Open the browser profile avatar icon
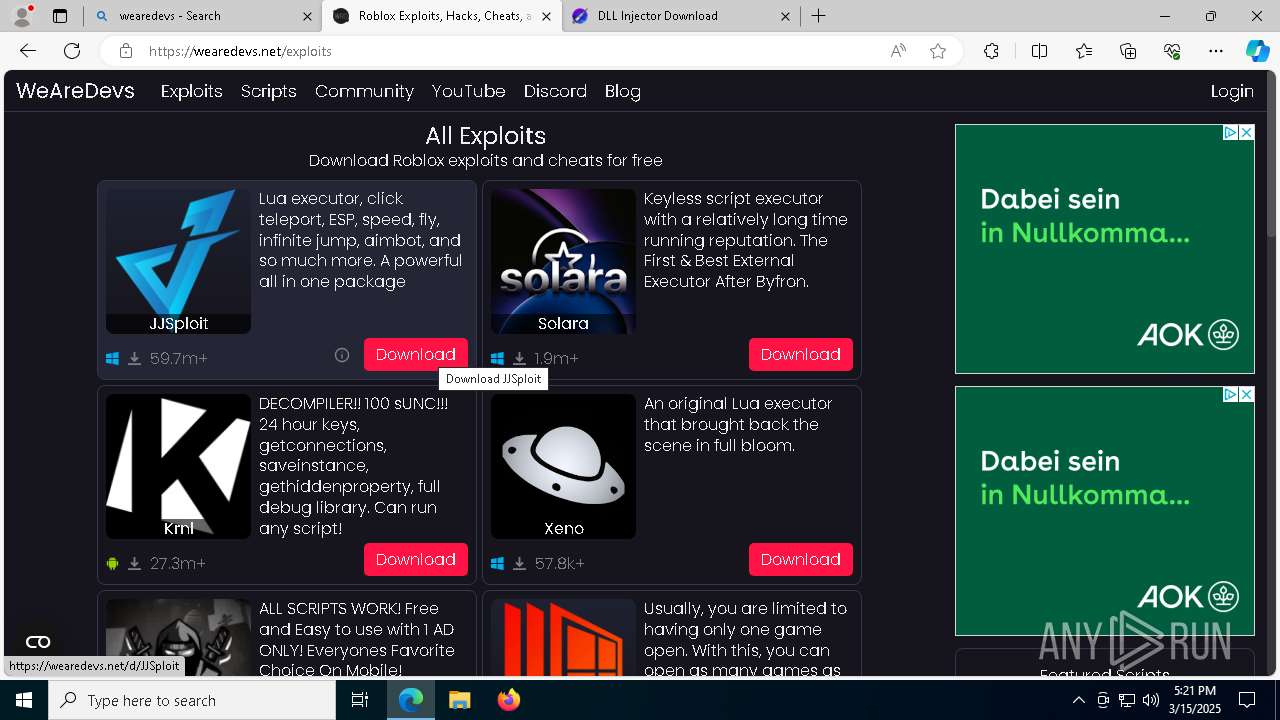 [x=21, y=16]
